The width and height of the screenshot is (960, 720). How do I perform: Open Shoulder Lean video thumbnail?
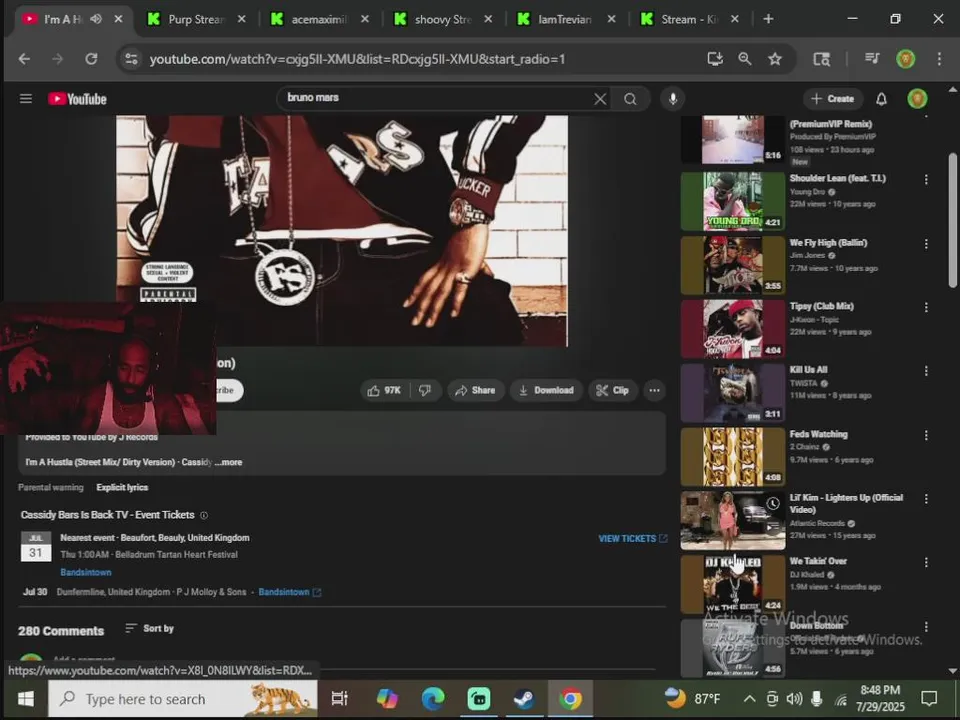(733, 201)
